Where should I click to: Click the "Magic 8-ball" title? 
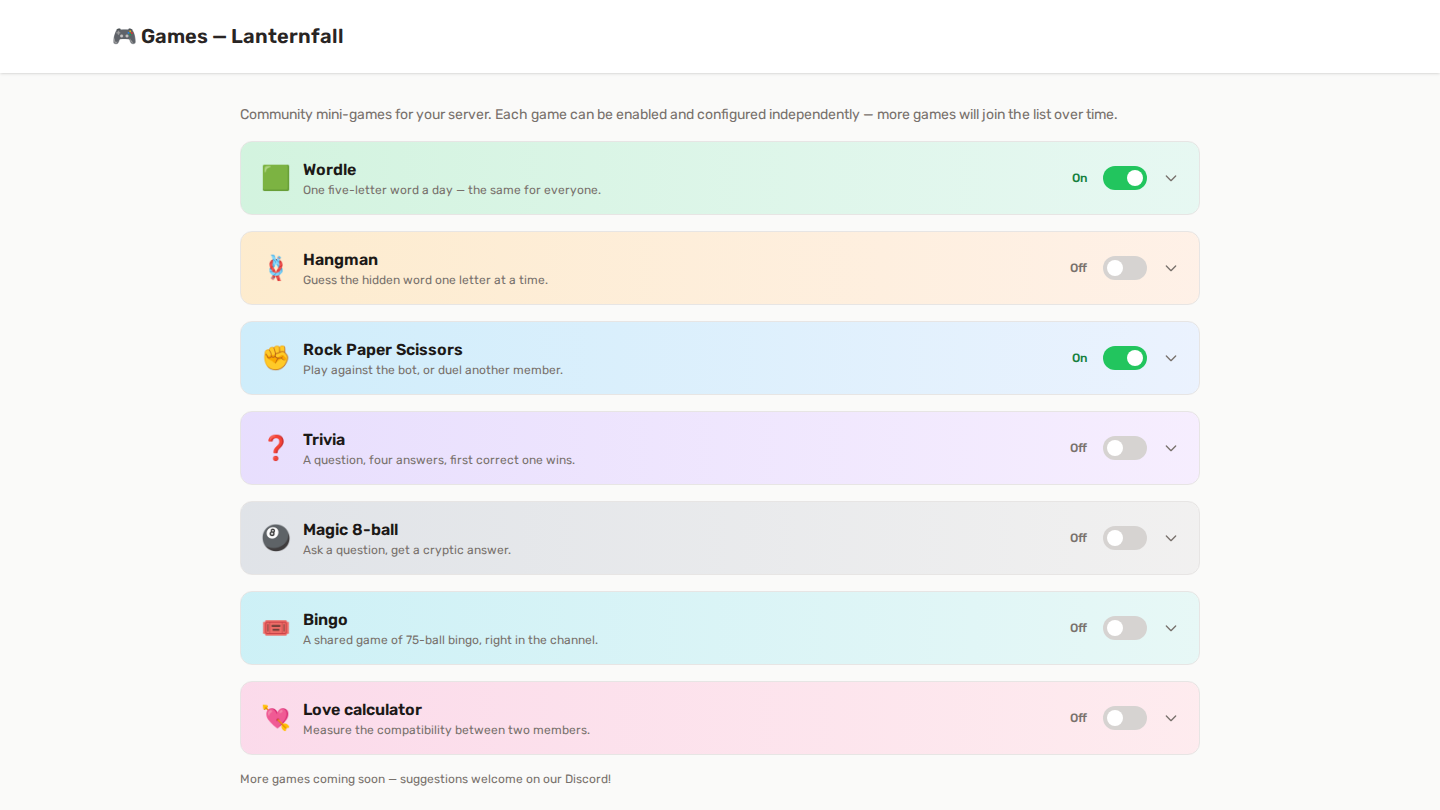pyautogui.click(x=351, y=530)
